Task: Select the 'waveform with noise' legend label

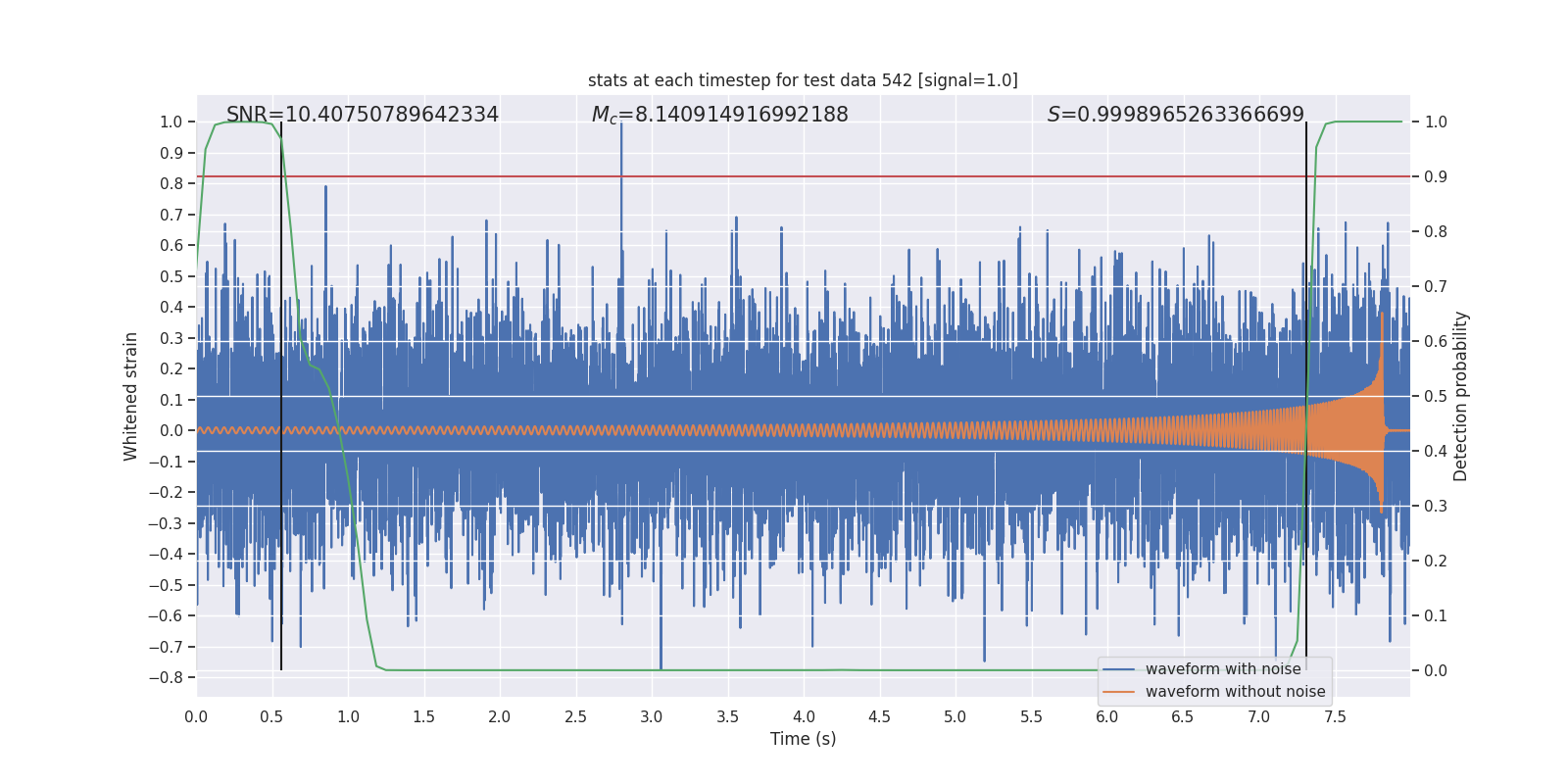Action: 1223,669
